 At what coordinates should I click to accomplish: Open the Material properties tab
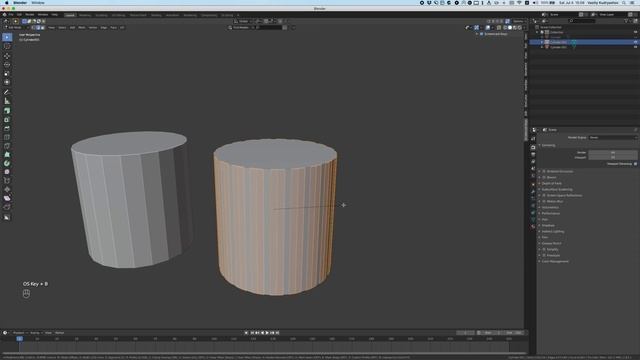click(533, 227)
